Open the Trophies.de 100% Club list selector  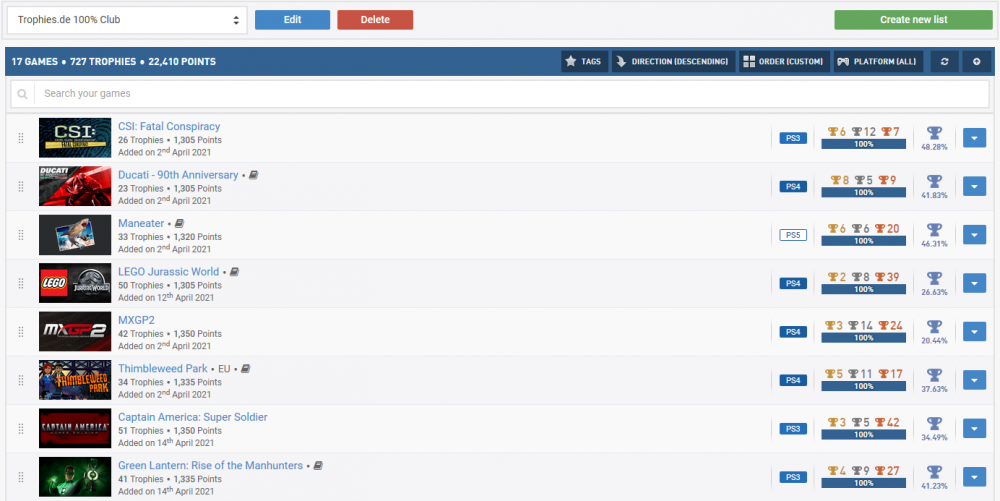pos(126,19)
